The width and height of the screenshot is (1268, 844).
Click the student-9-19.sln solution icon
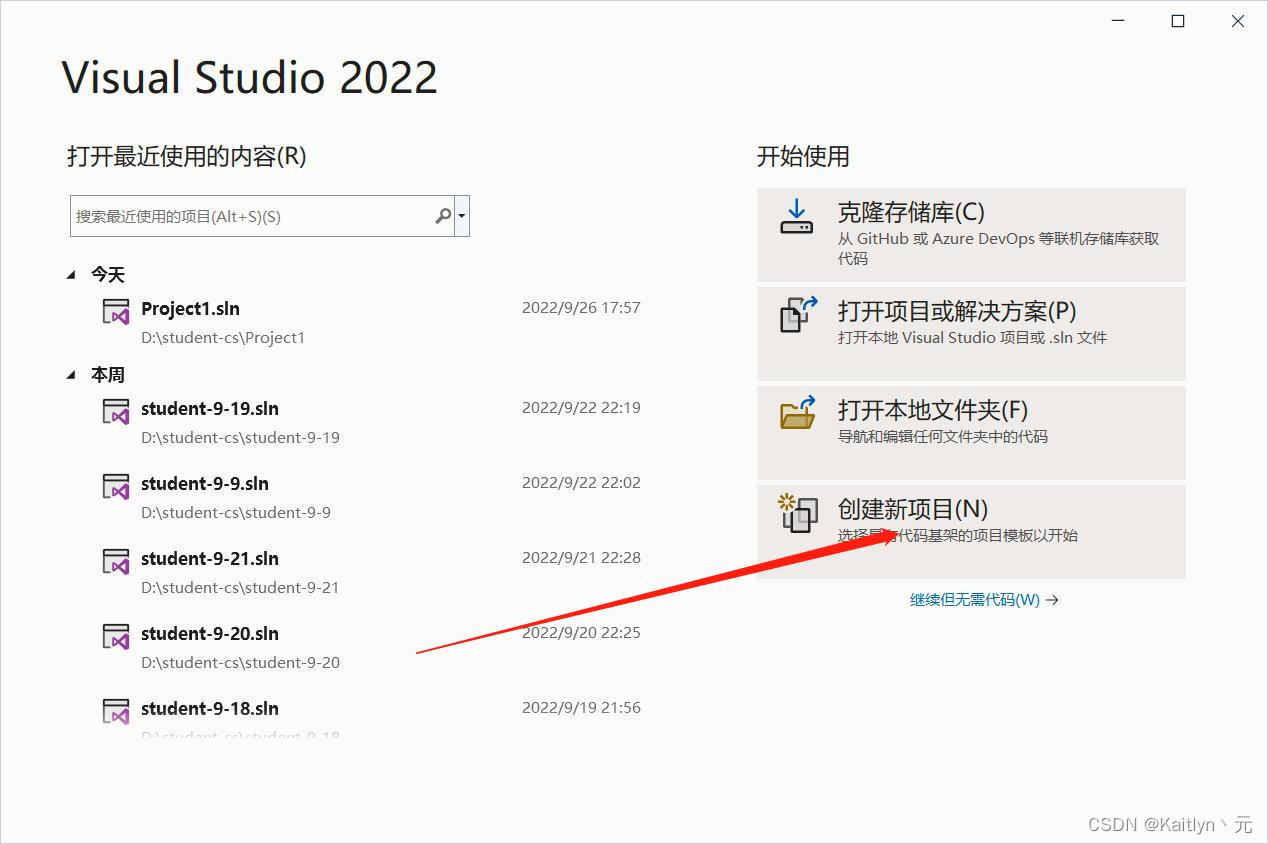116,411
